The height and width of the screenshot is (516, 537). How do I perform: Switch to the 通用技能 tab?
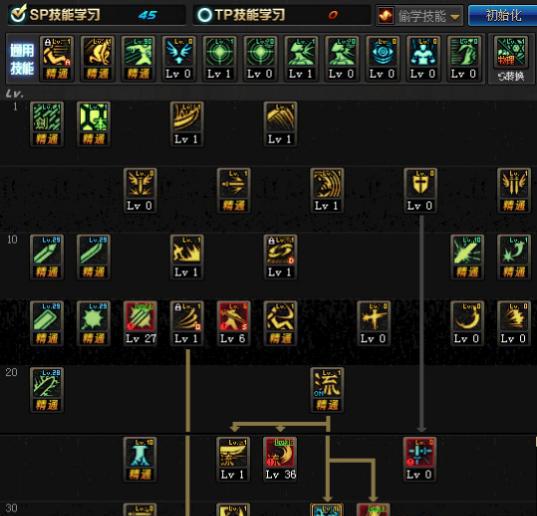pos(22,59)
